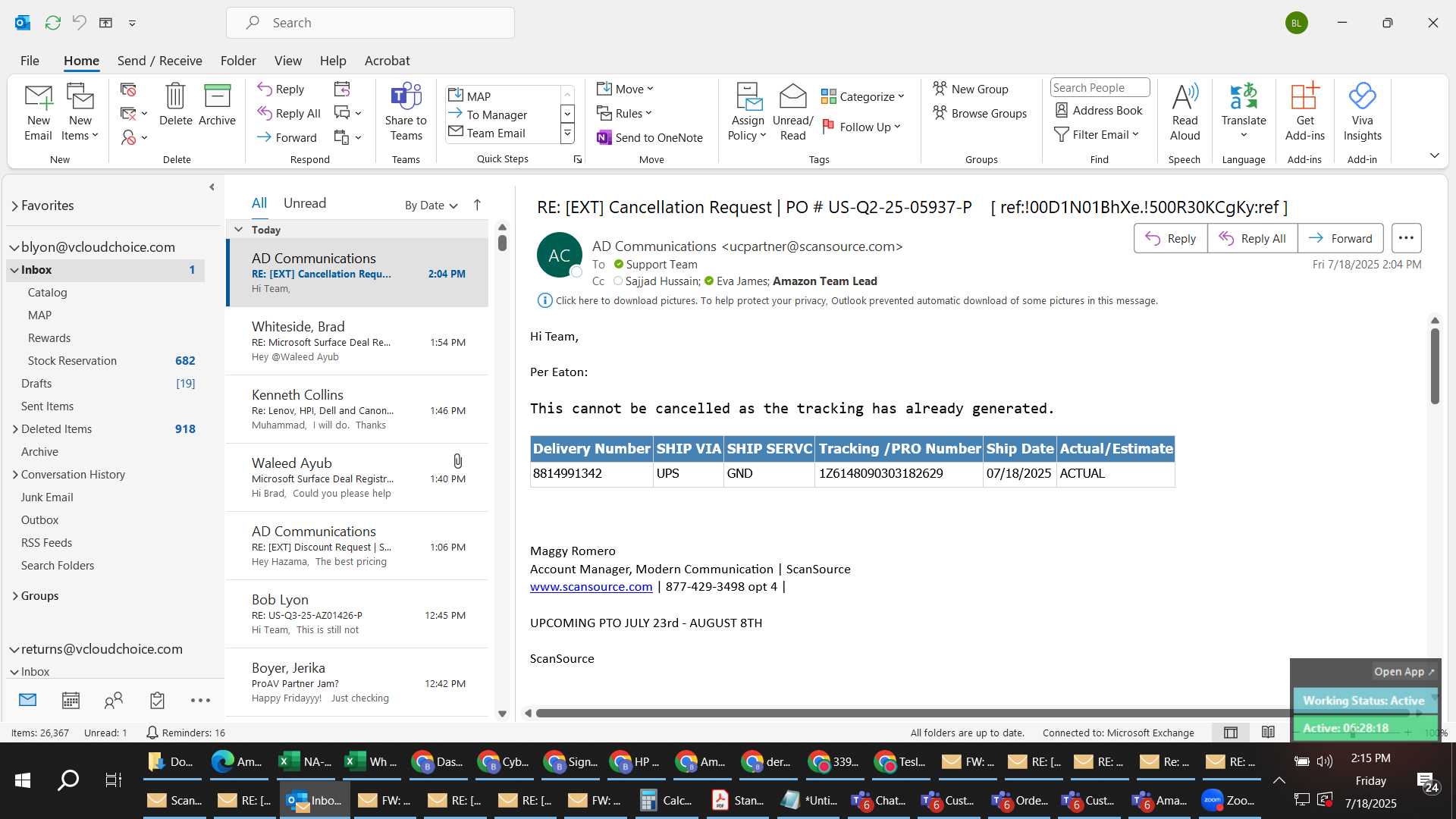This screenshot has height=819, width=1456.
Task: Switch to Tasks view icon
Action: coord(157,700)
